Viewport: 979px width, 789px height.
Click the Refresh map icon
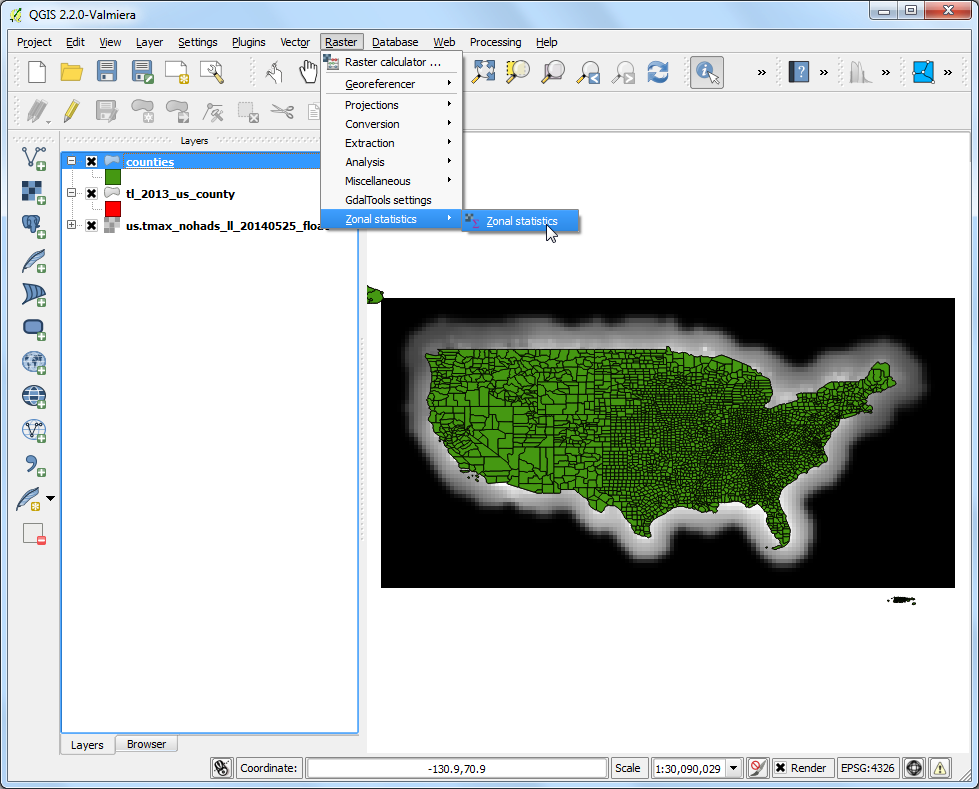[x=658, y=72]
